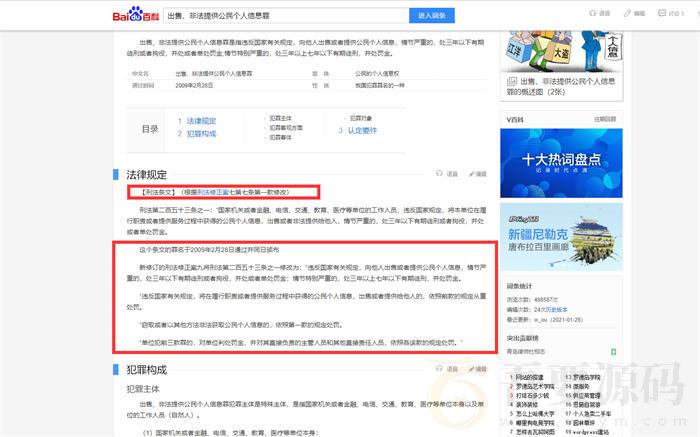Click the Baidu Baike logo
The width and height of the screenshot is (700, 437).
(x=135, y=15)
